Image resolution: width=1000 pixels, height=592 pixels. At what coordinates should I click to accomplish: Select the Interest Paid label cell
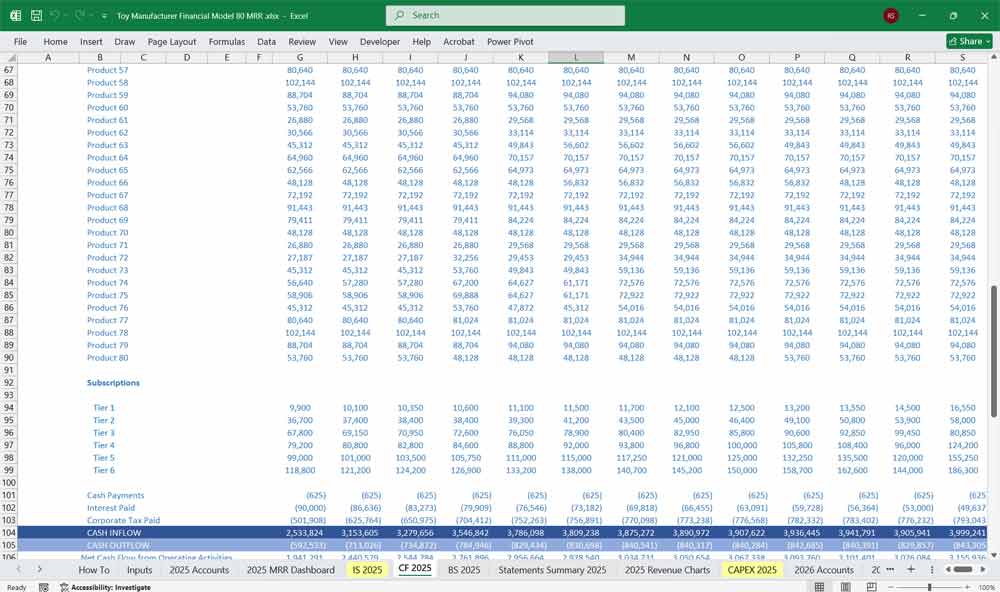[x=111, y=508]
